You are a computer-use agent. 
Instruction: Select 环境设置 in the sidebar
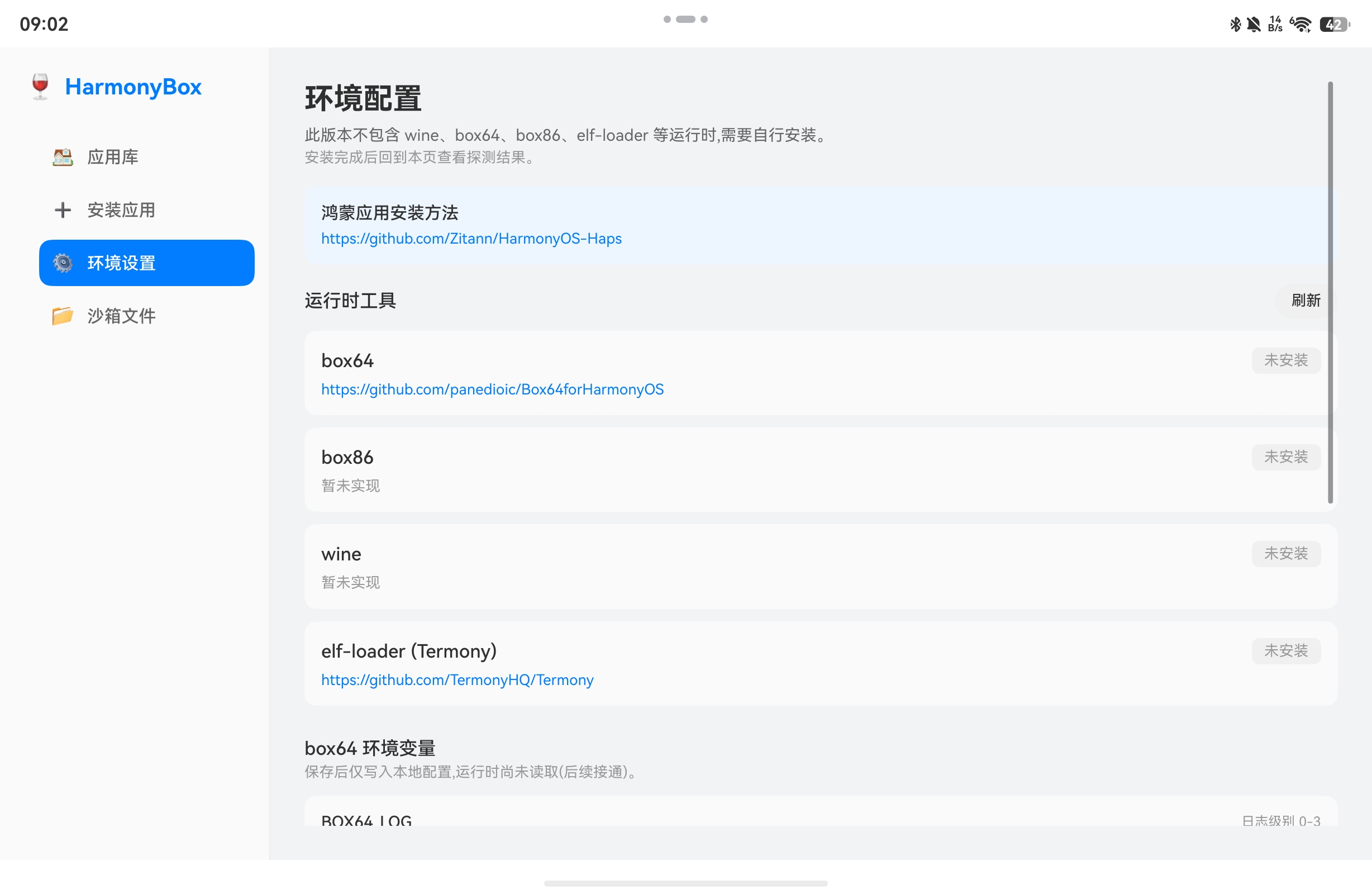(146, 263)
